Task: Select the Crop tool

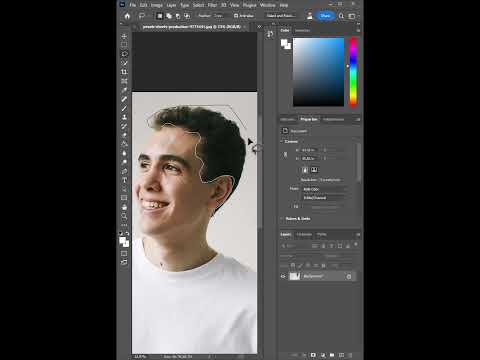Action: coord(124,72)
